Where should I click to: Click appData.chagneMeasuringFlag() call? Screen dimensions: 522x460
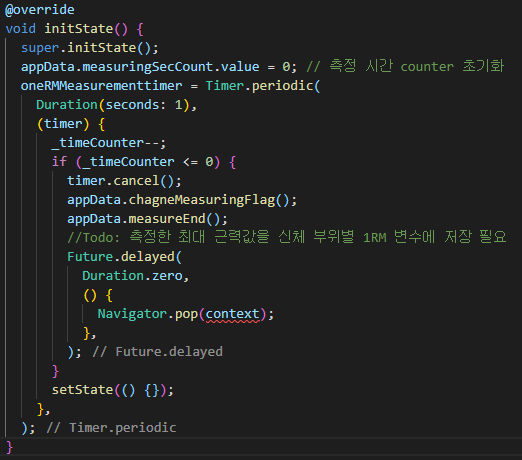(x=182, y=200)
